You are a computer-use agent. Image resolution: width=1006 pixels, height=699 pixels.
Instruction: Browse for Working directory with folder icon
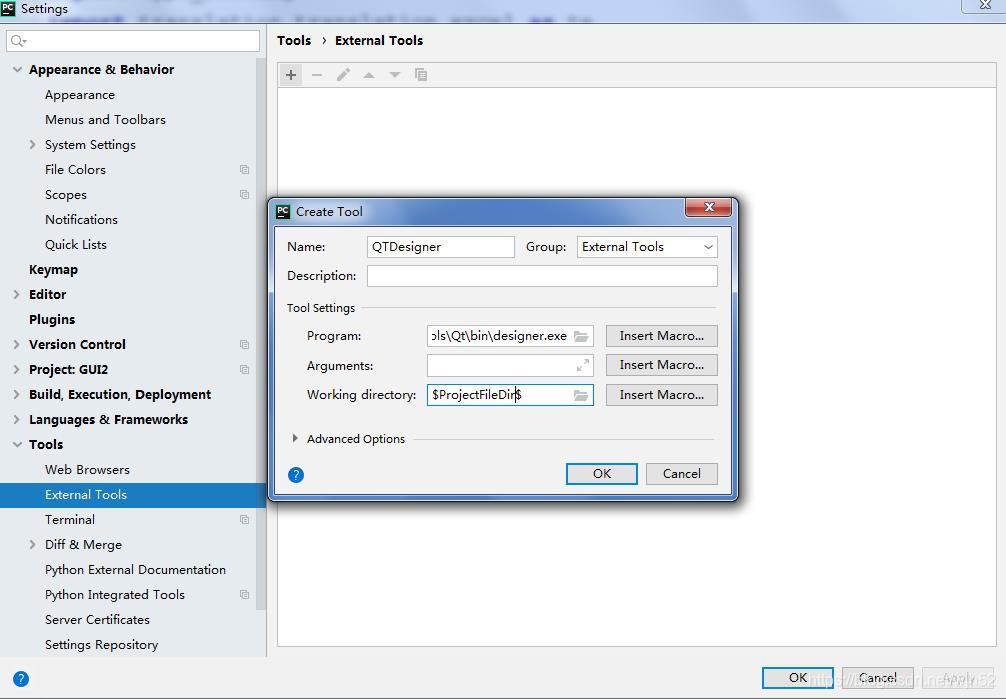(581, 395)
